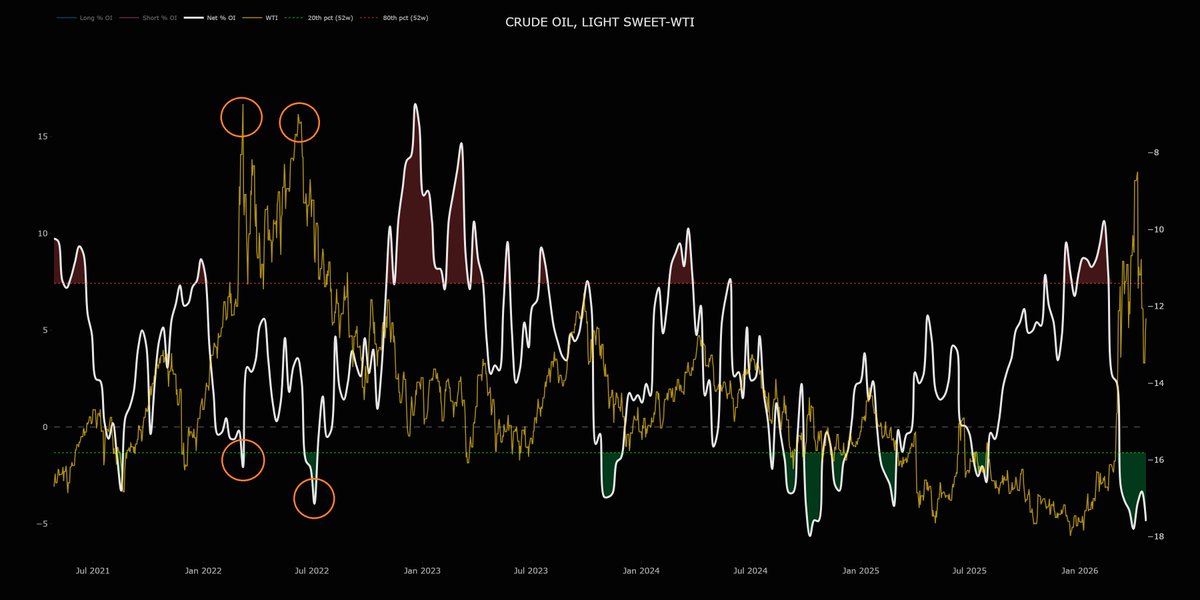Click the Jul 2023 x-axis label

point(530,571)
